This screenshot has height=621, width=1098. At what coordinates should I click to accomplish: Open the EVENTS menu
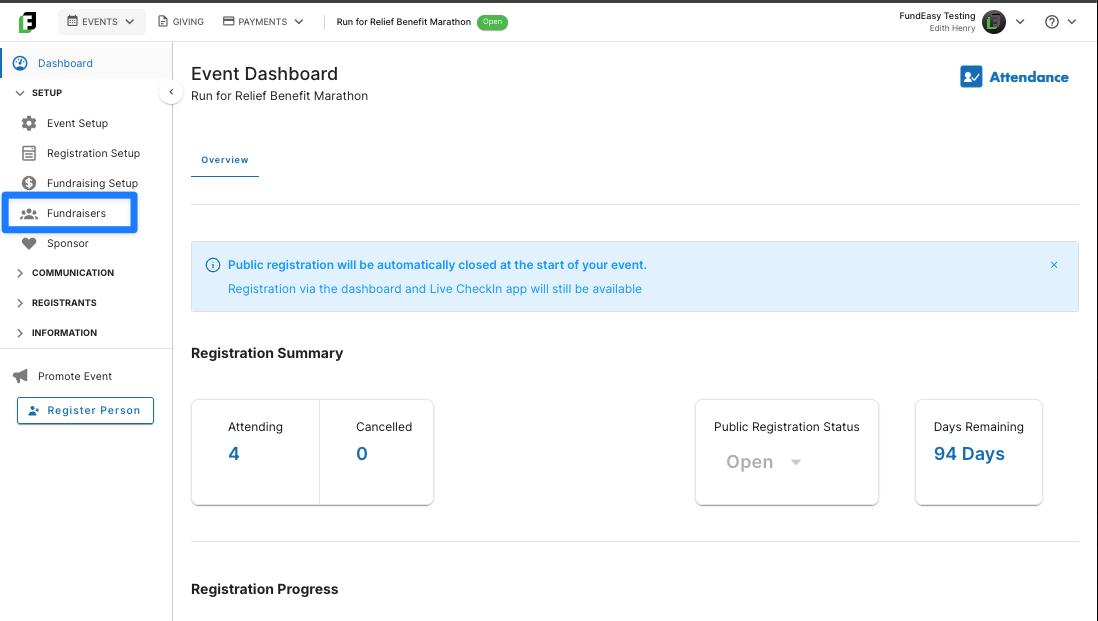click(101, 22)
